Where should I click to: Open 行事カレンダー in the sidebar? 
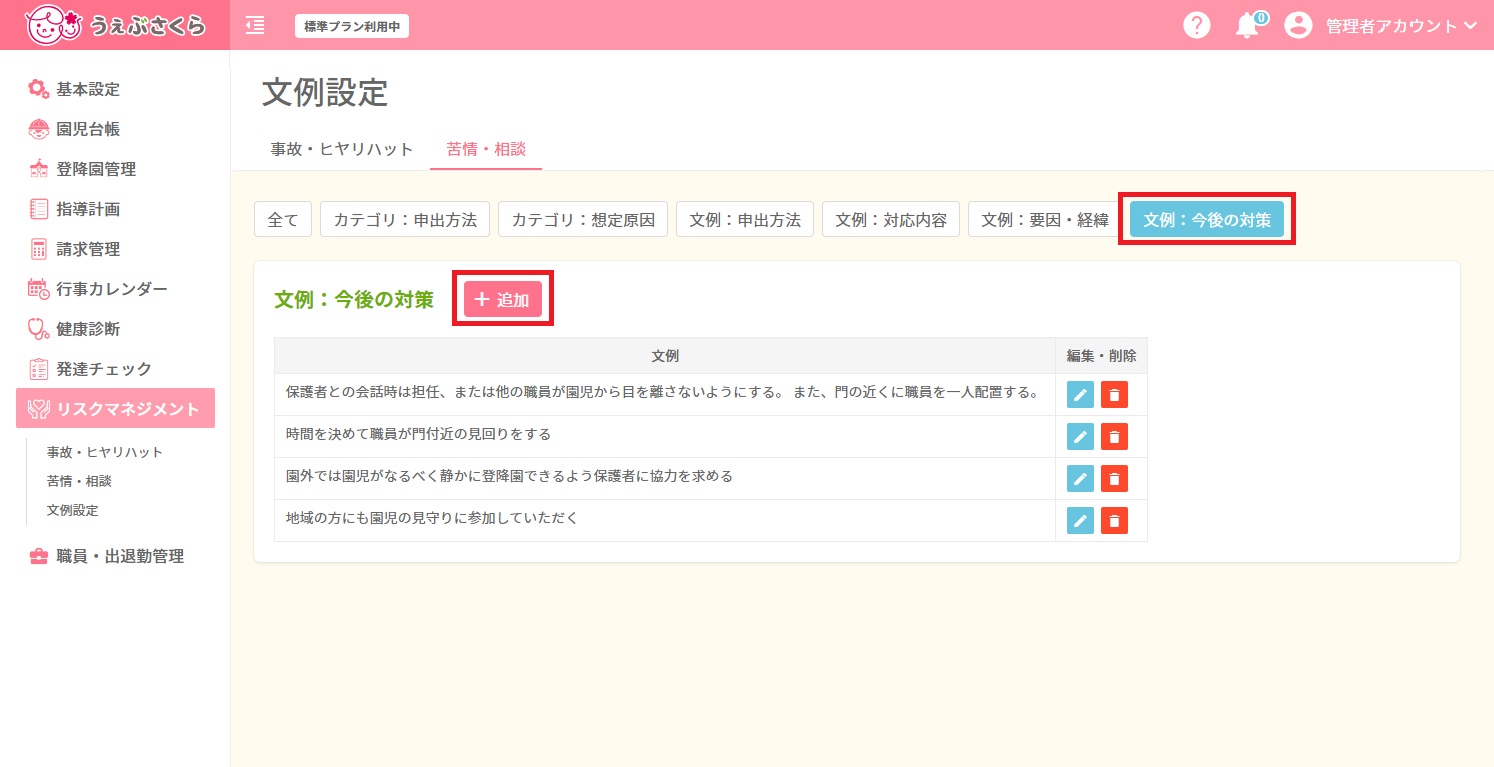click(112, 289)
